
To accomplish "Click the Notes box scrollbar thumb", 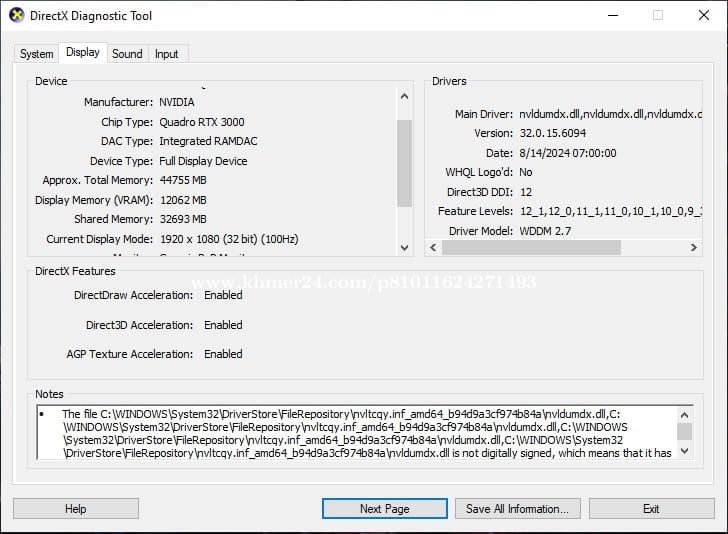I will click(684, 431).
